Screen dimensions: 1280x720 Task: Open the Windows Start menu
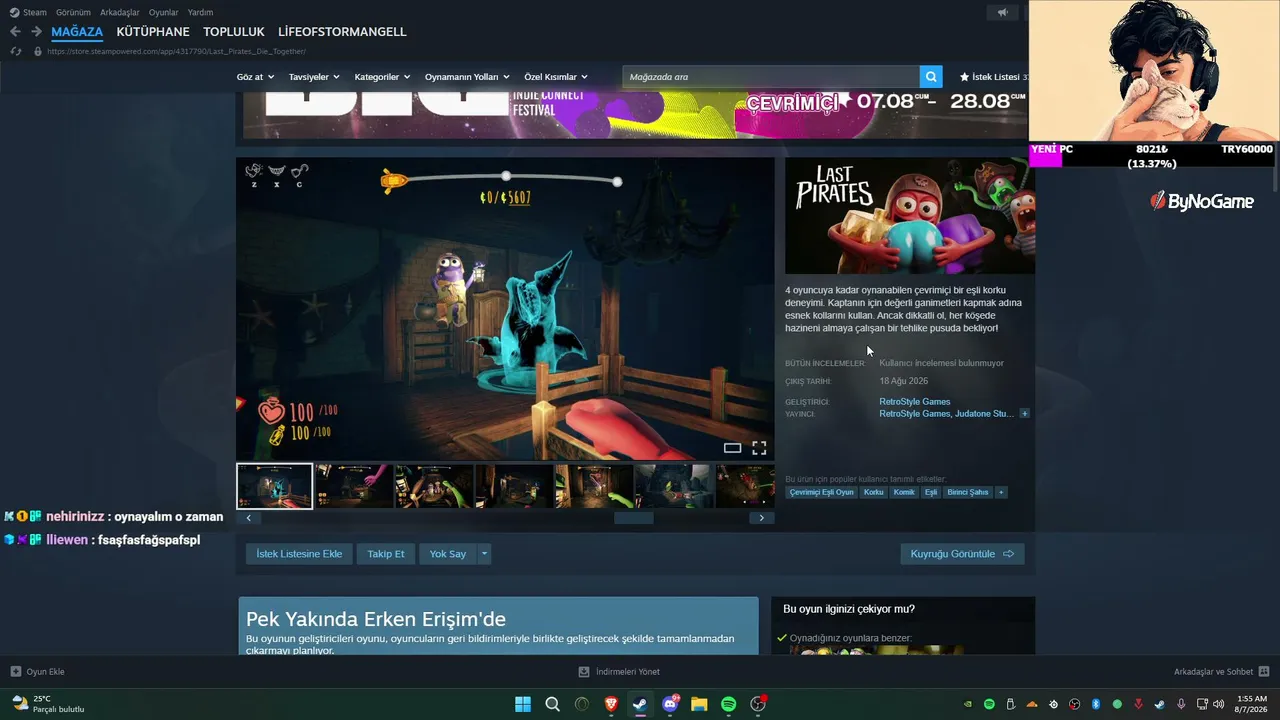(523, 704)
